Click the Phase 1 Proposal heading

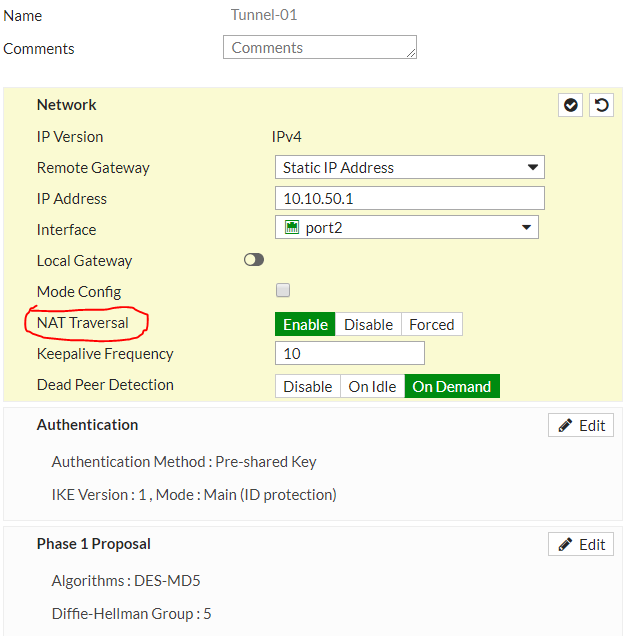click(93, 544)
